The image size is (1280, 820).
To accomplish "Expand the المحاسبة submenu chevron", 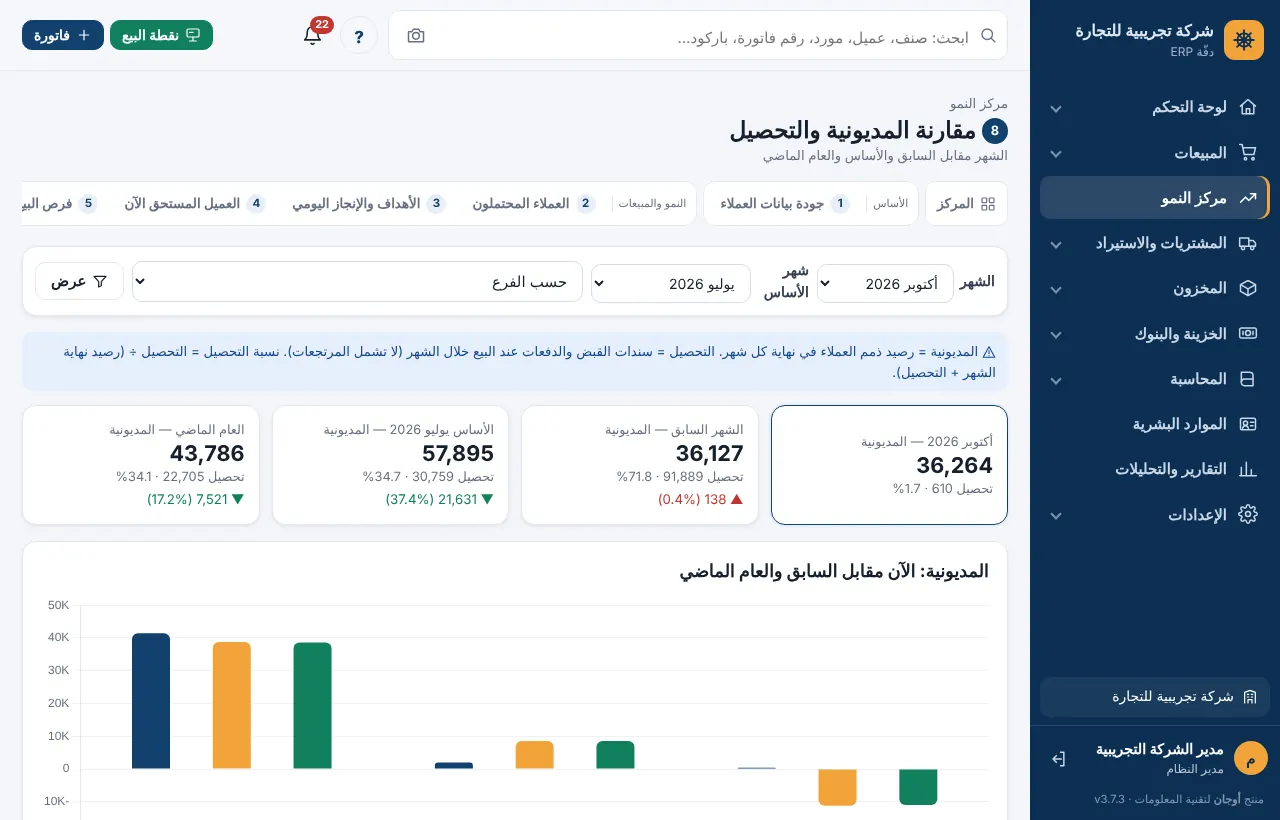I will 1055,380.
